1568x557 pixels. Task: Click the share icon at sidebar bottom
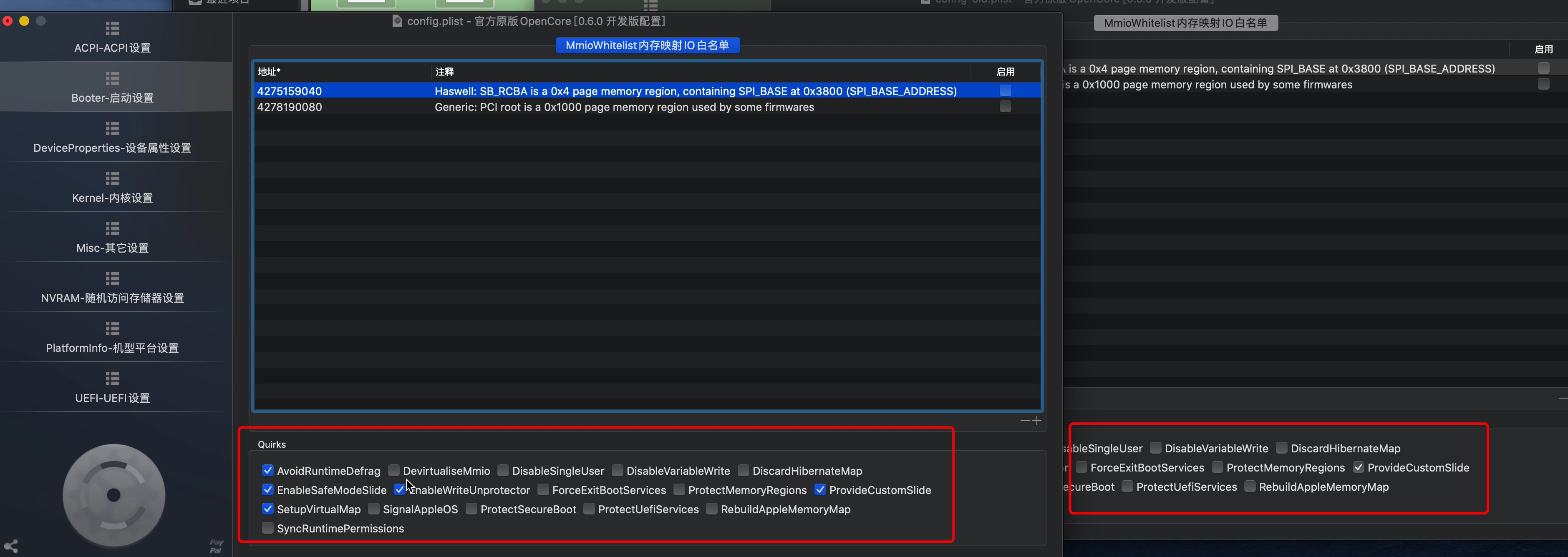(11, 545)
